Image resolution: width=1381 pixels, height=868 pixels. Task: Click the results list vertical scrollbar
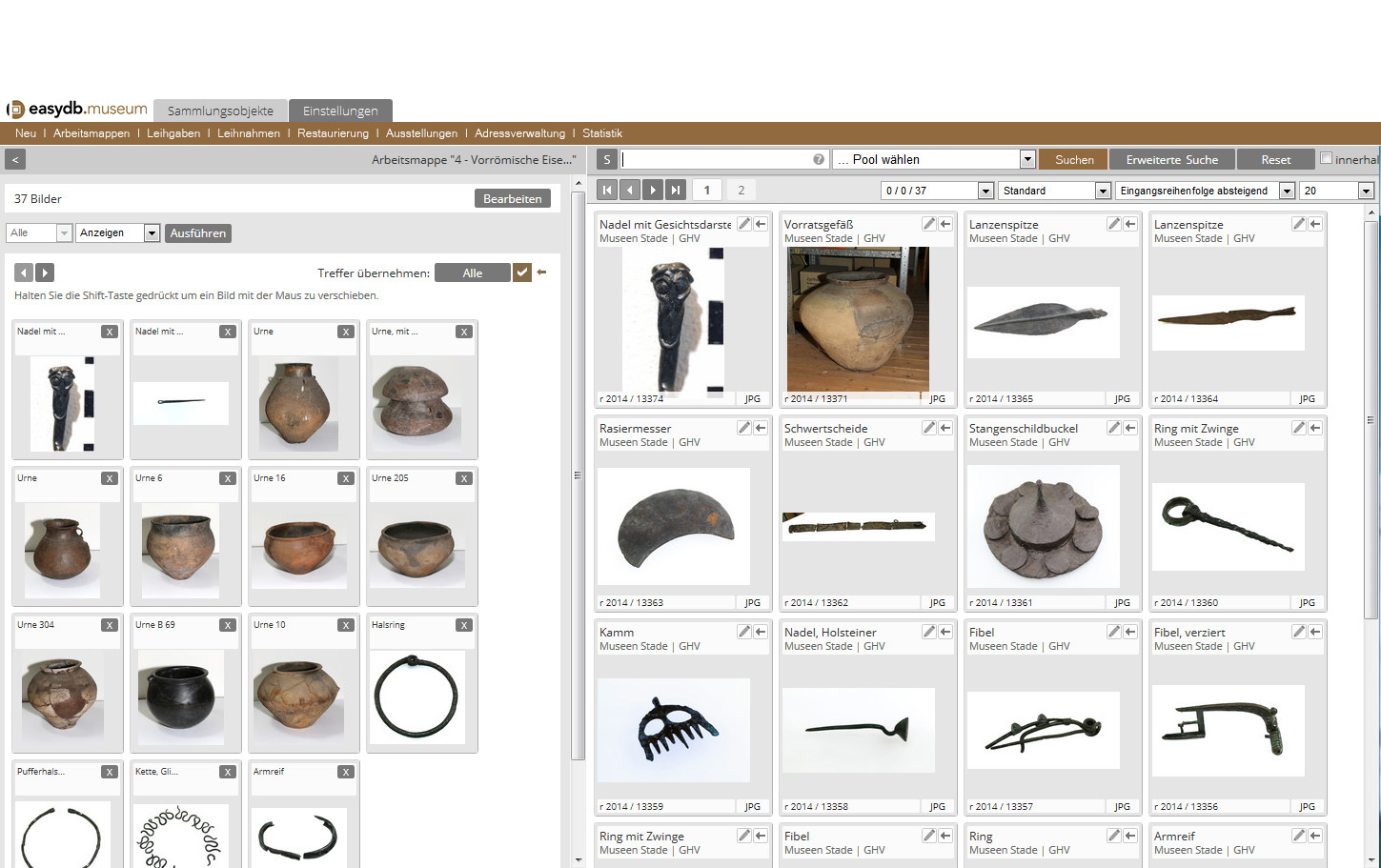click(1371, 419)
